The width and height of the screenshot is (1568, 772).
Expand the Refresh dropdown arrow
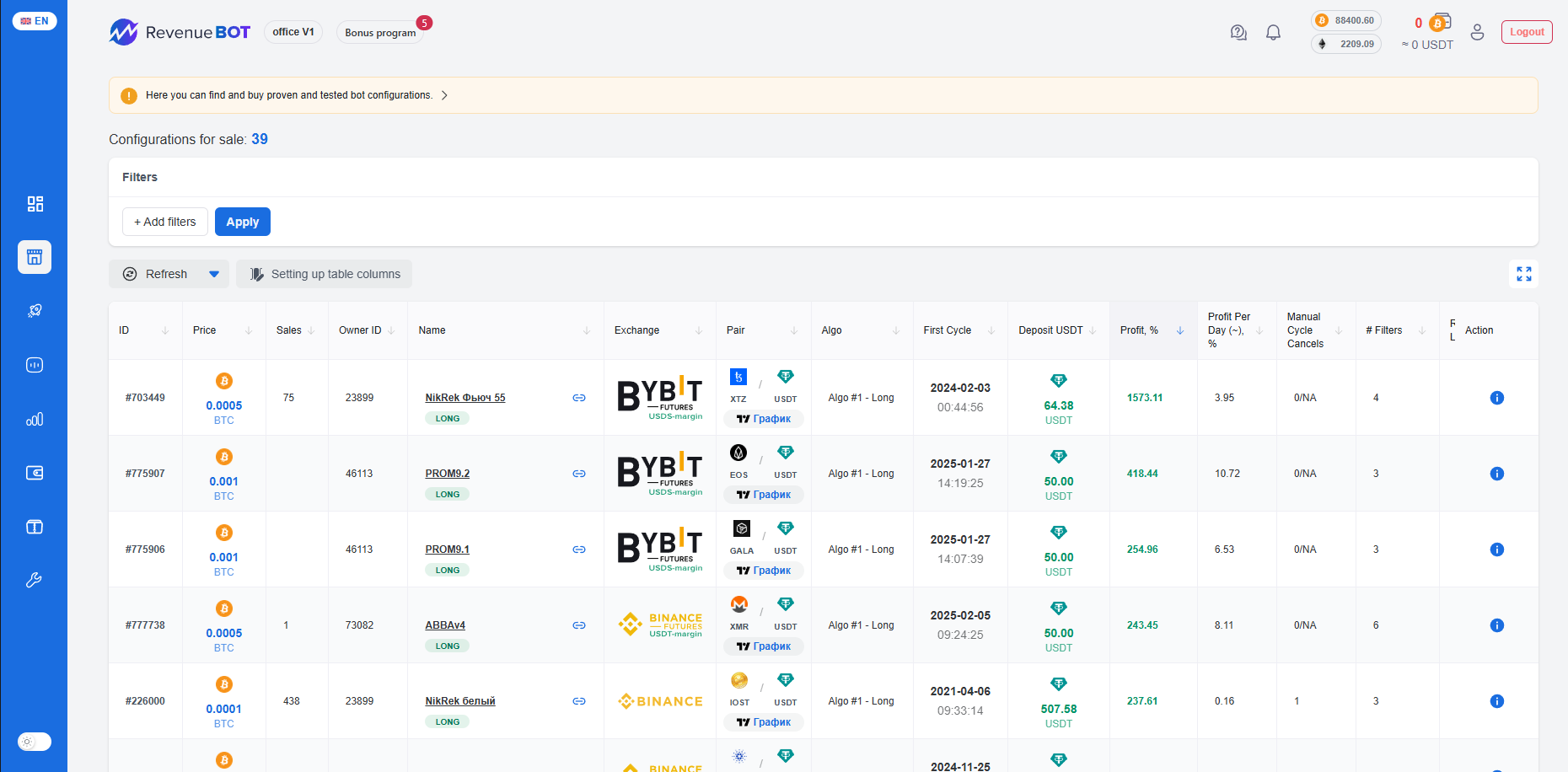click(214, 274)
